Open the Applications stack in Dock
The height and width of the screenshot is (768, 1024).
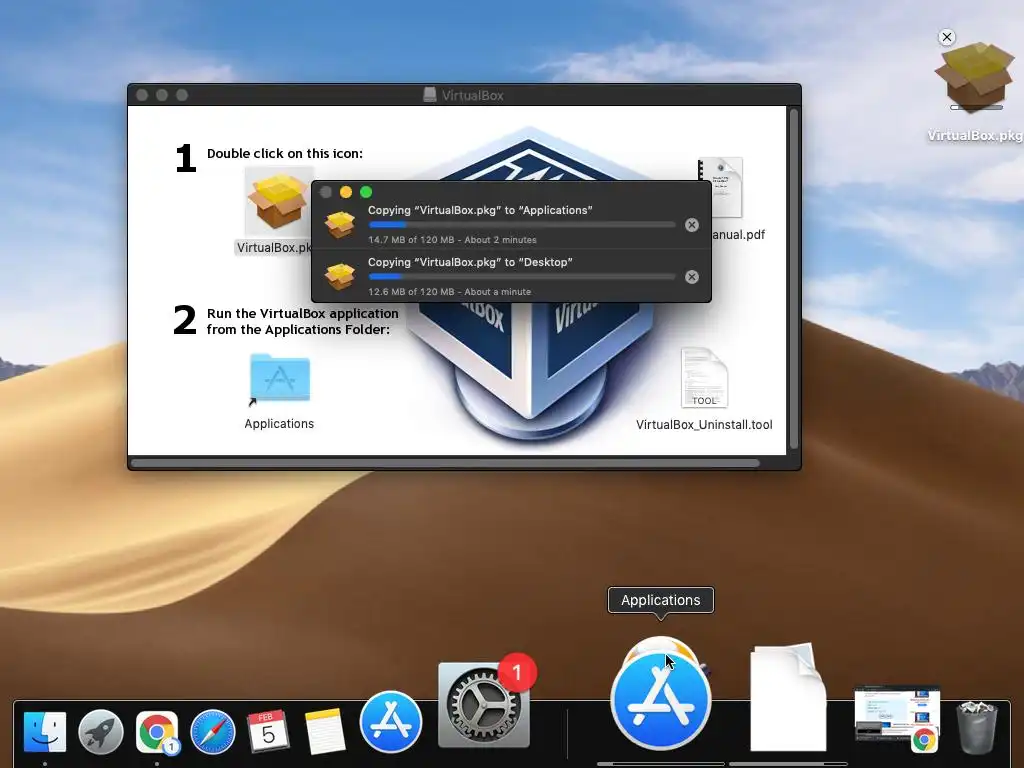(661, 699)
